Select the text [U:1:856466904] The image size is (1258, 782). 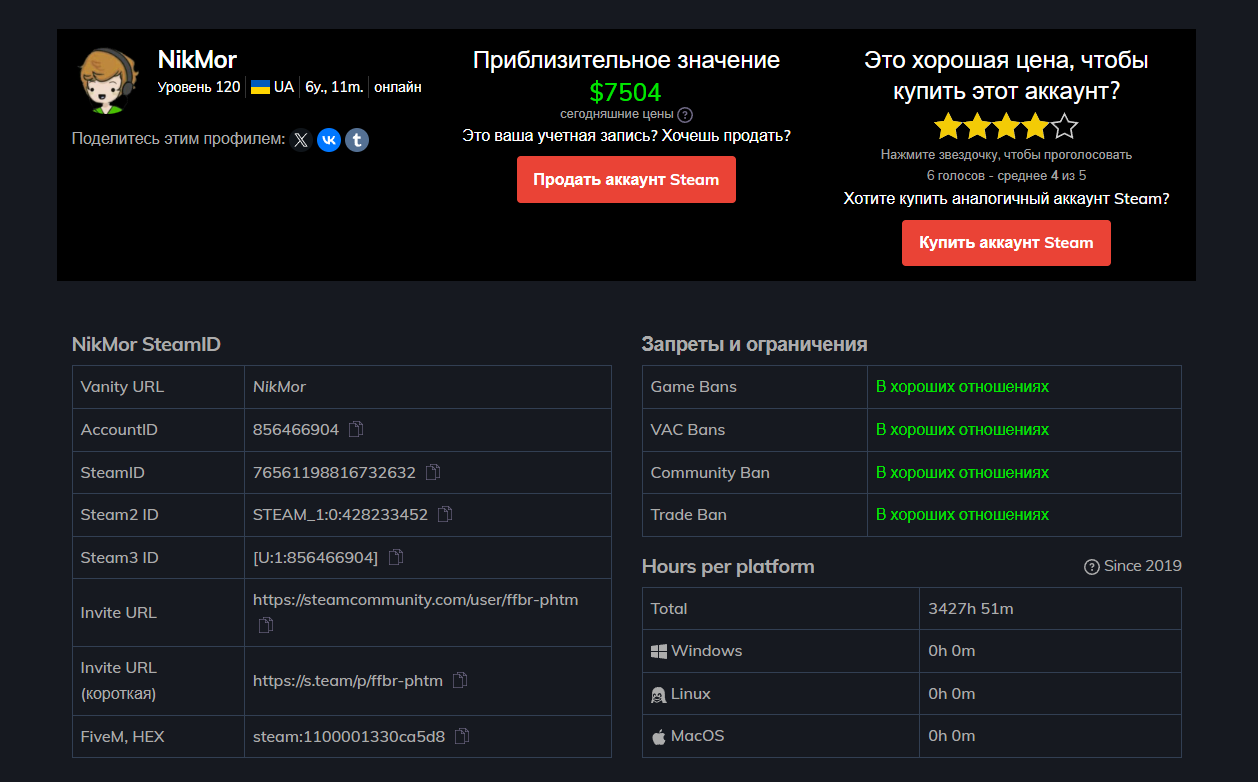coord(316,558)
